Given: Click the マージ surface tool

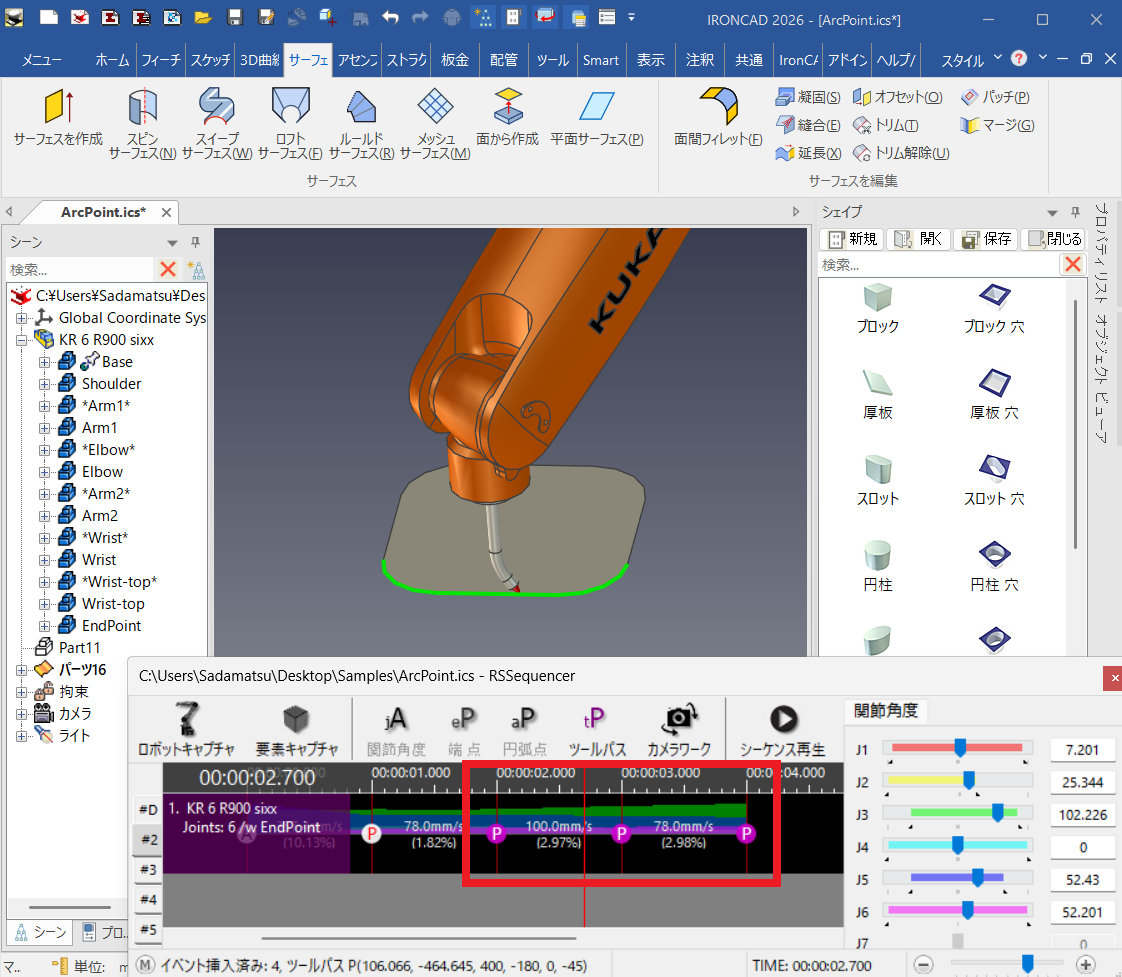Looking at the screenshot, I should (997, 125).
